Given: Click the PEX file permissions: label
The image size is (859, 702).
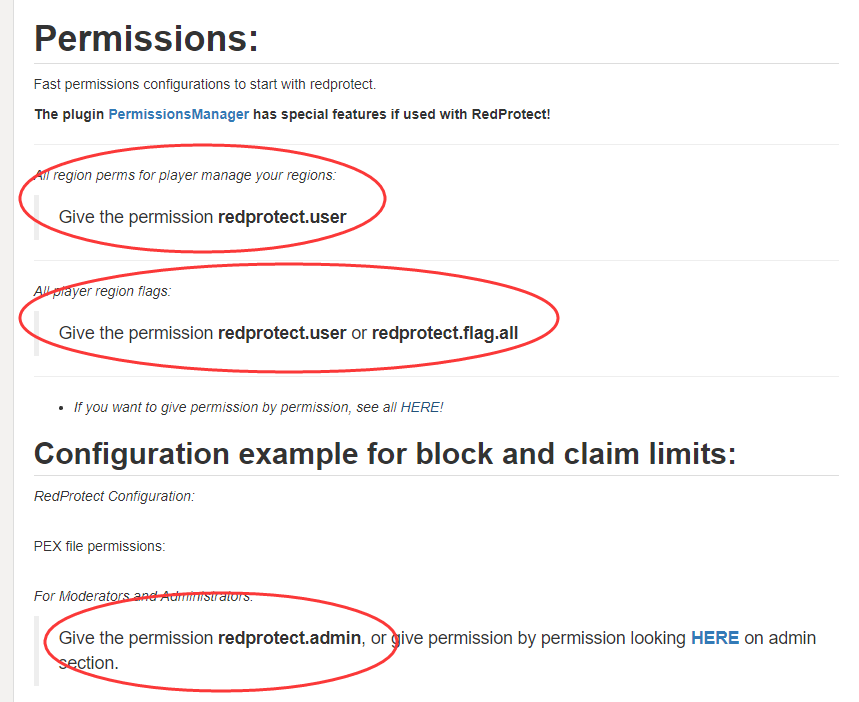Looking at the screenshot, I should [x=100, y=546].
